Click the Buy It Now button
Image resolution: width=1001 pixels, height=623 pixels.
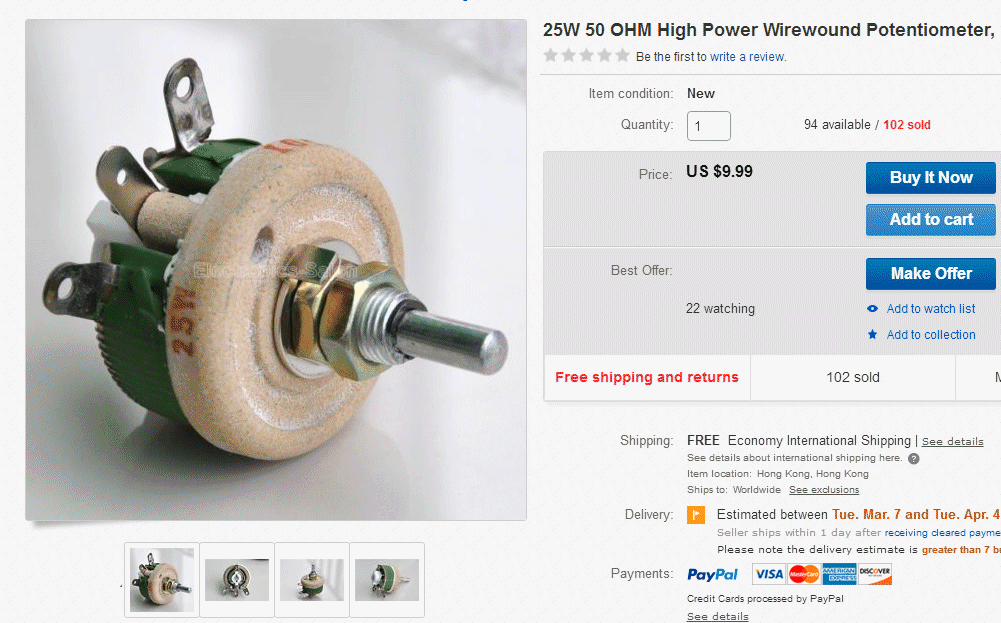point(931,177)
